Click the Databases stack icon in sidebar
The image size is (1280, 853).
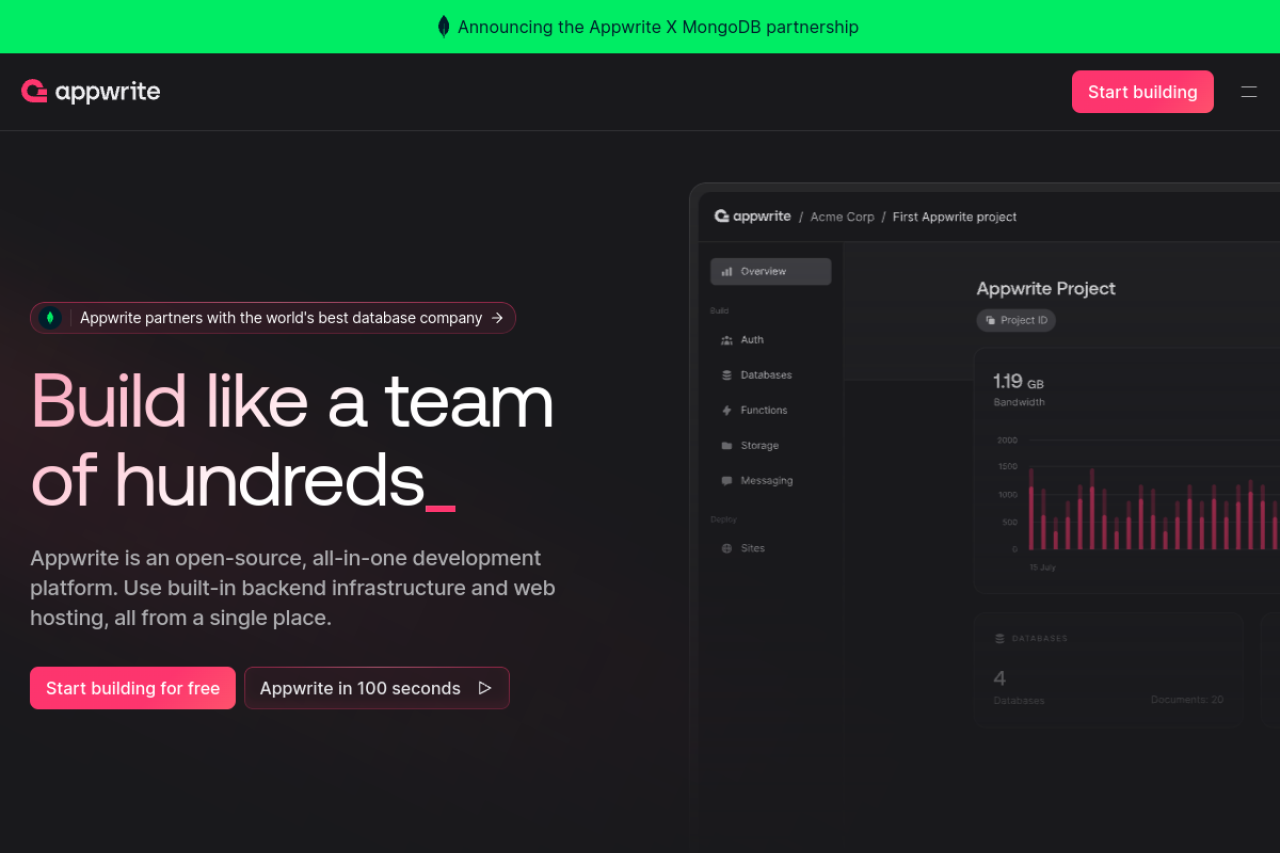(x=727, y=375)
